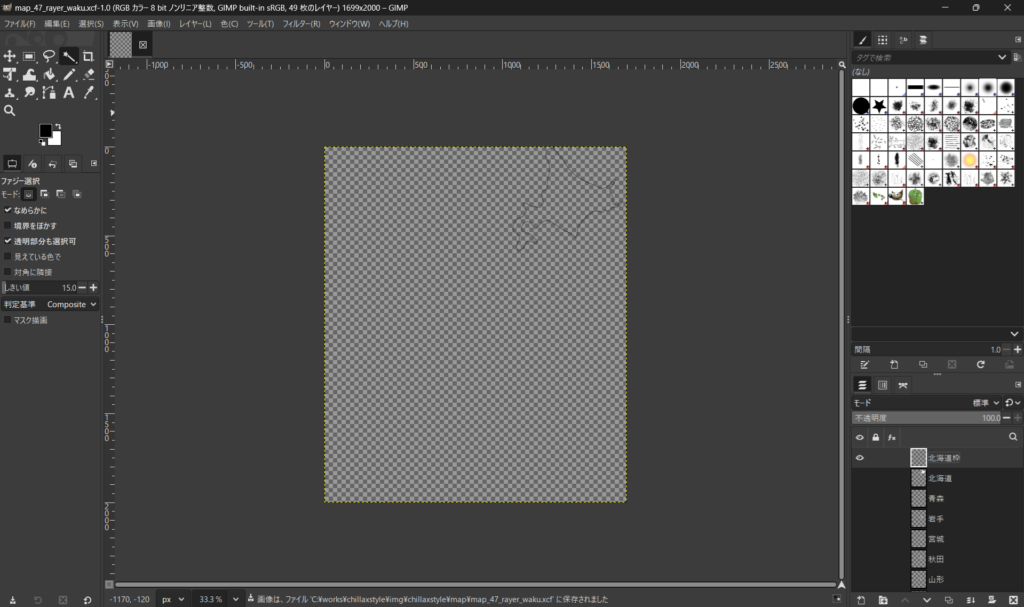This screenshot has width=1024, height=607.
Task: Enable the マスク描画 checkbox
Action: pyautogui.click(x=8, y=320)
